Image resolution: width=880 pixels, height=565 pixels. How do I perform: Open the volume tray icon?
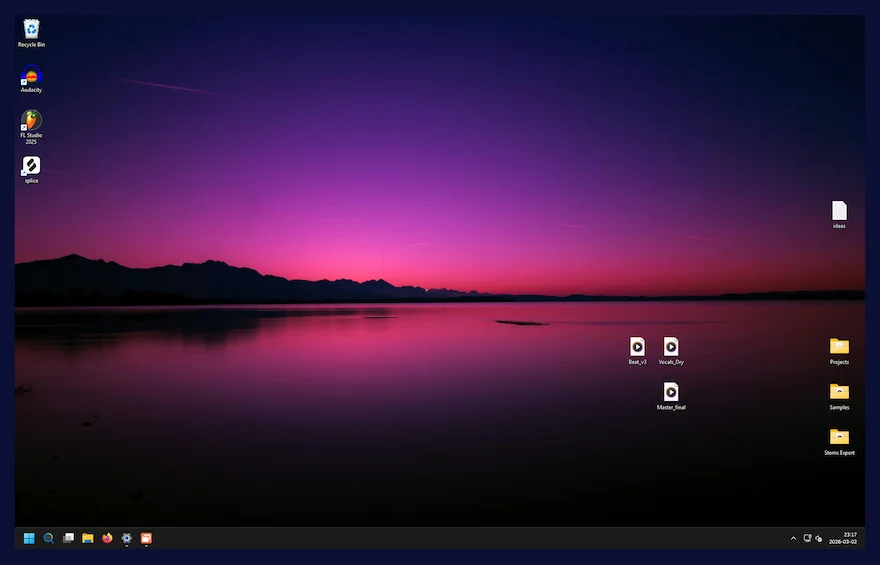(x=818, y=538)
